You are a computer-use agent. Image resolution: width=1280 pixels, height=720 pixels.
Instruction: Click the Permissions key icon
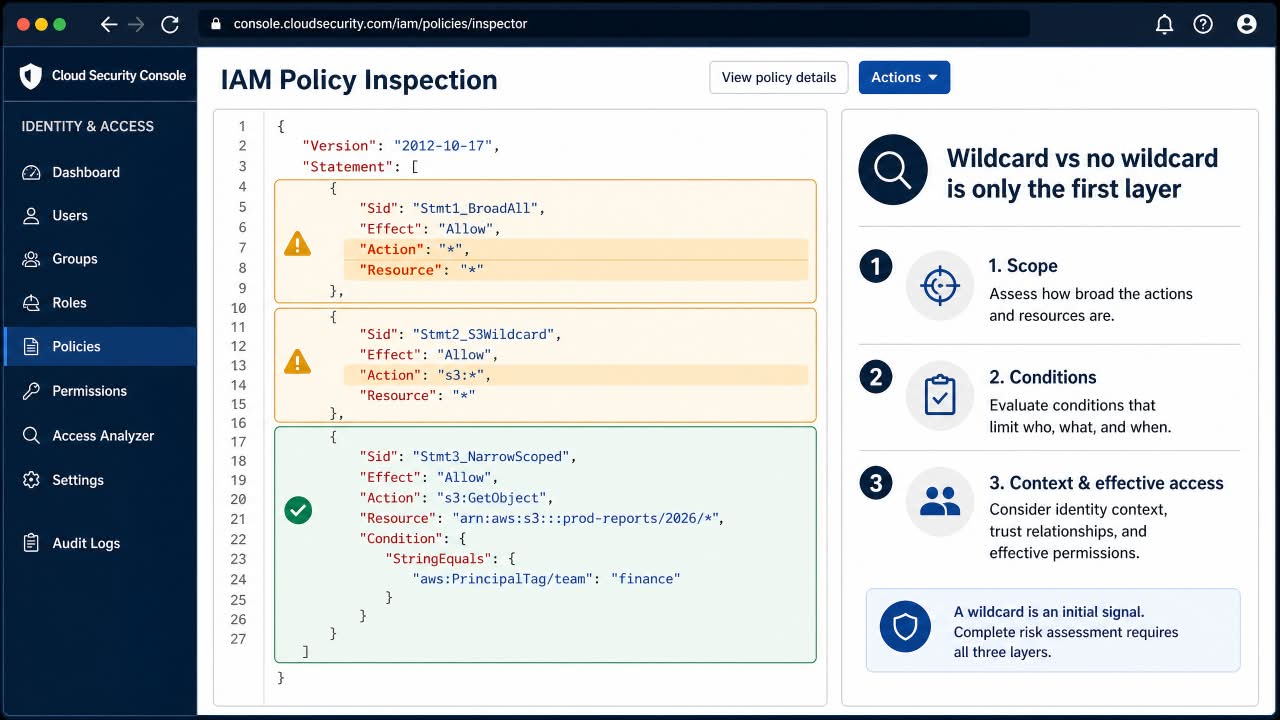point(31,391)
